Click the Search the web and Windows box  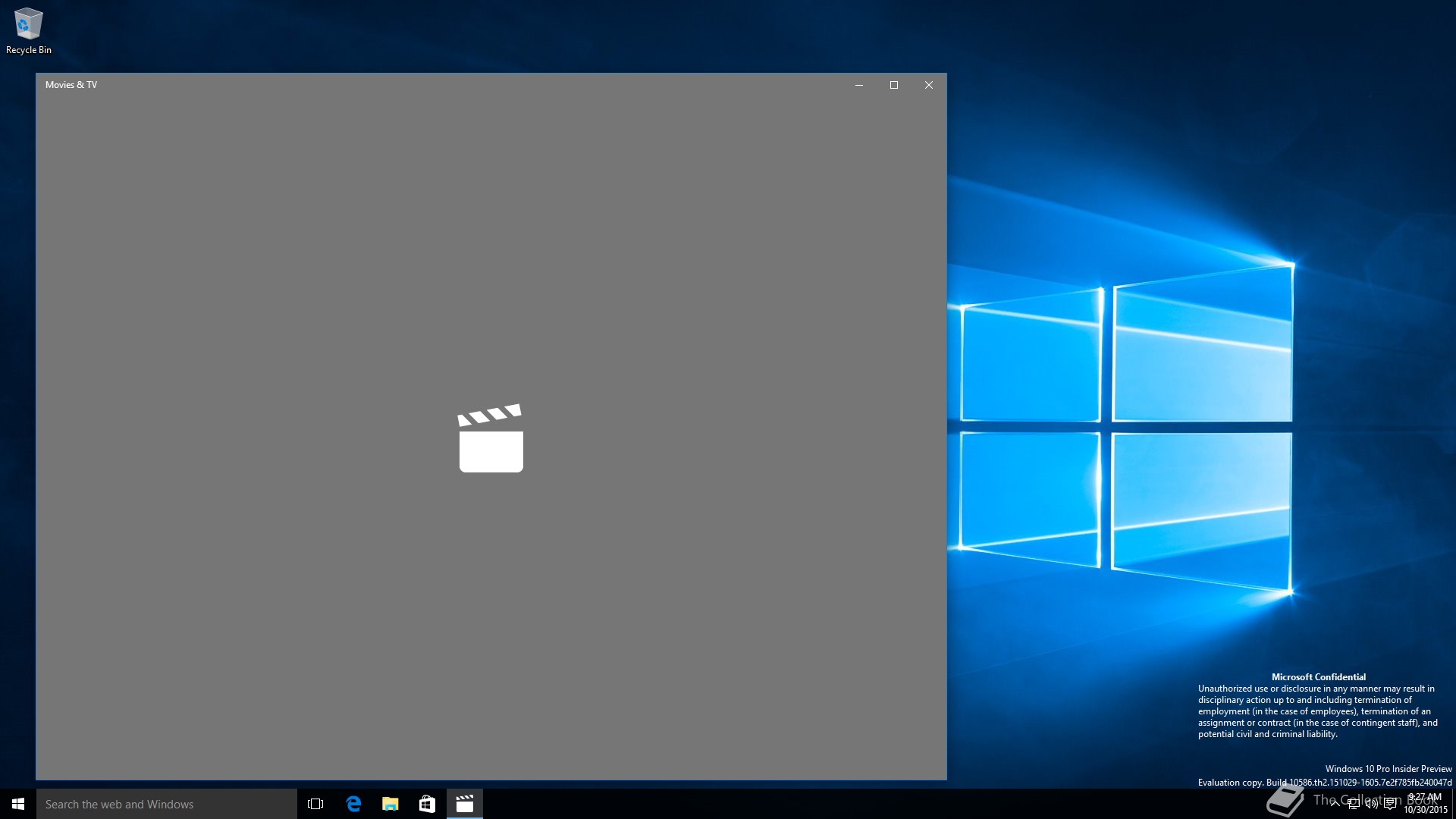coord(167,804)
